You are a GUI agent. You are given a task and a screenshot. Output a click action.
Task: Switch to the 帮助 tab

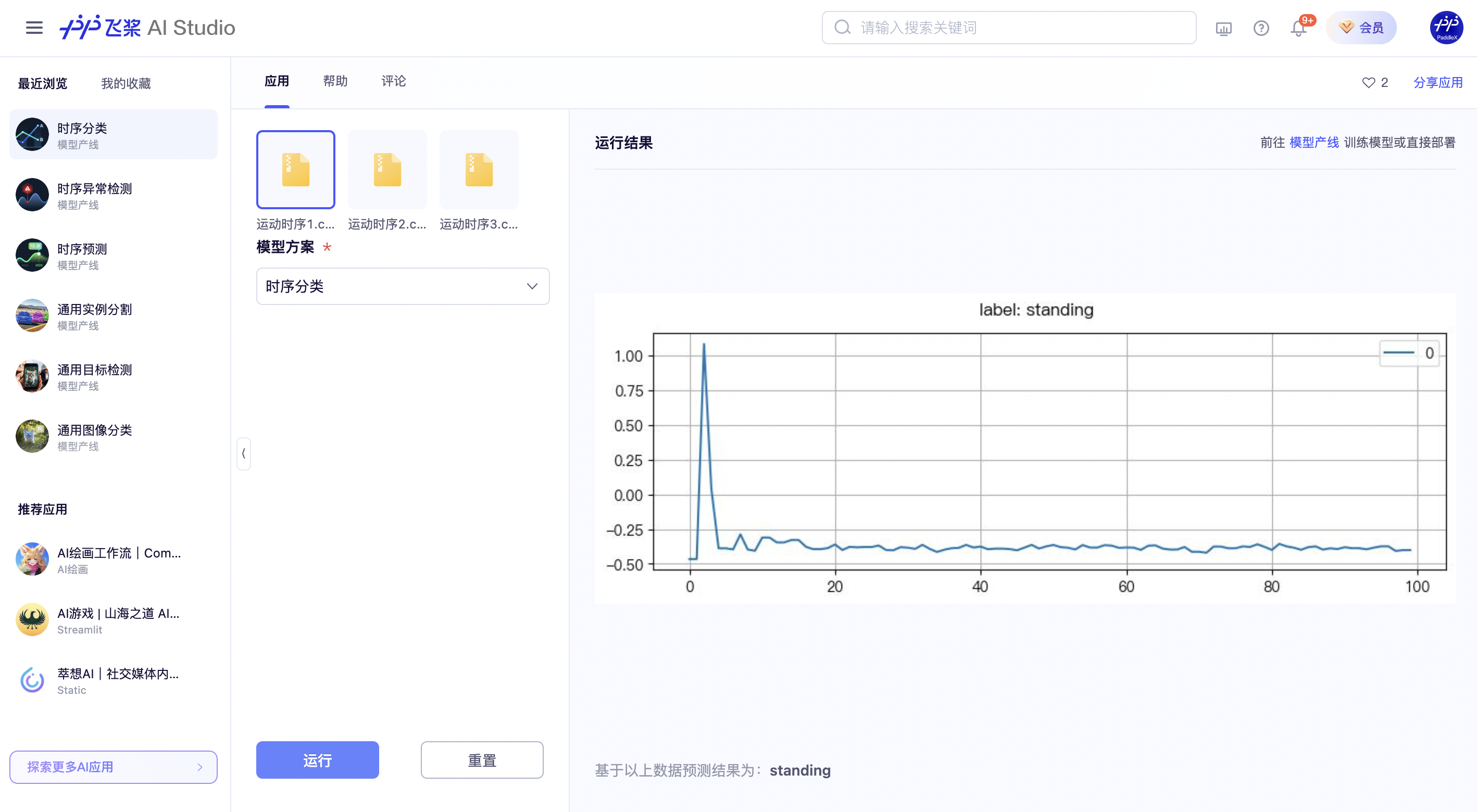[x=335, y=81]
